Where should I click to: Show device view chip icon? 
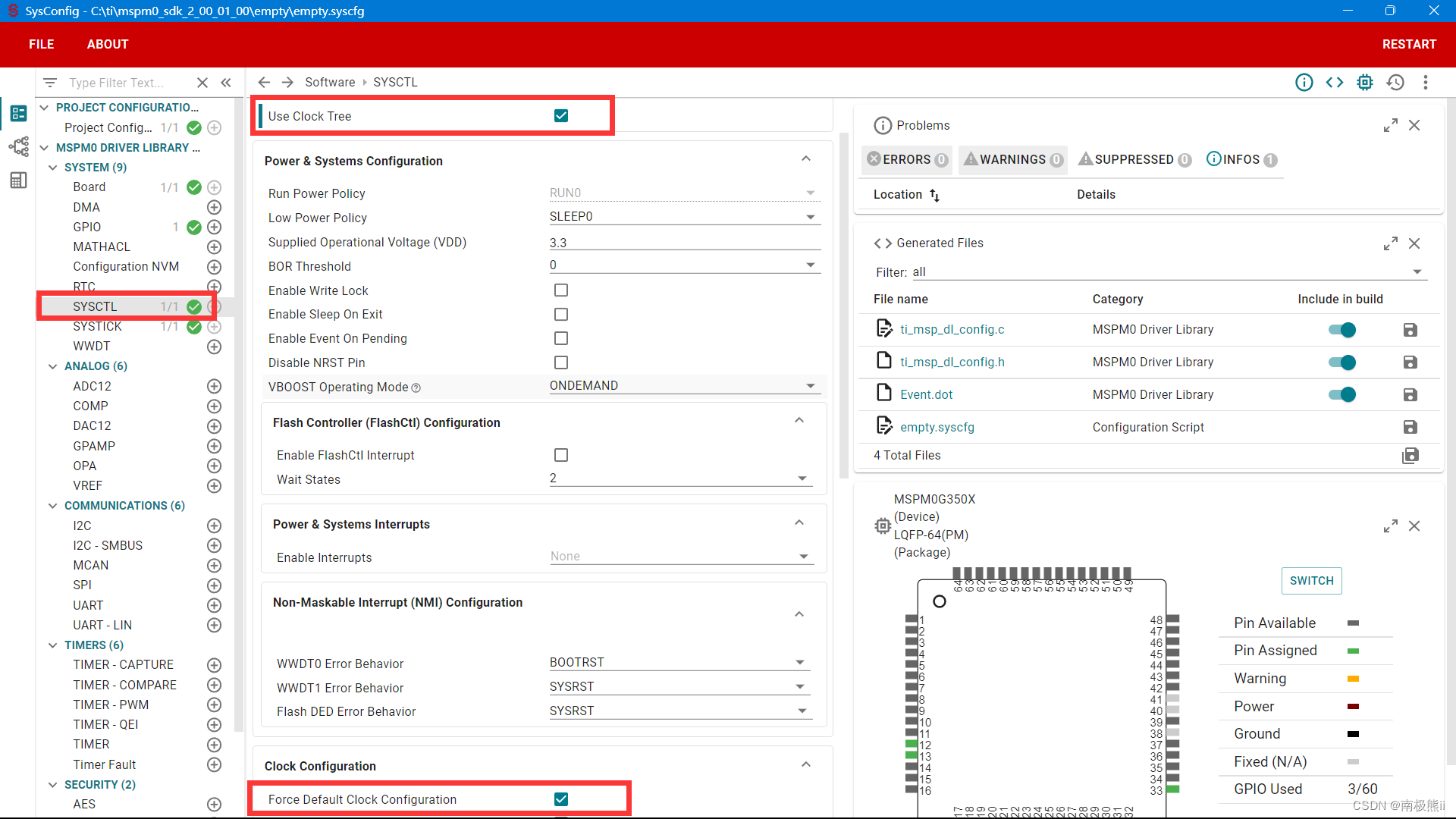pyautogui.click(x=1365, y=82)
